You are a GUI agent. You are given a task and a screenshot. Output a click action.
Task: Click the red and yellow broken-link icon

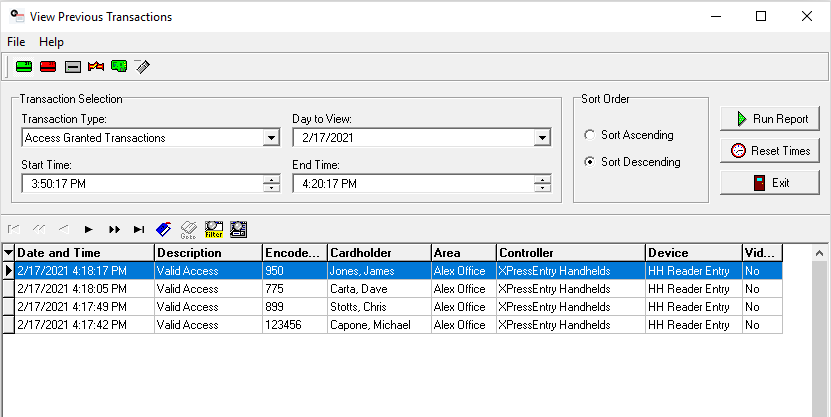pos(96,67)
